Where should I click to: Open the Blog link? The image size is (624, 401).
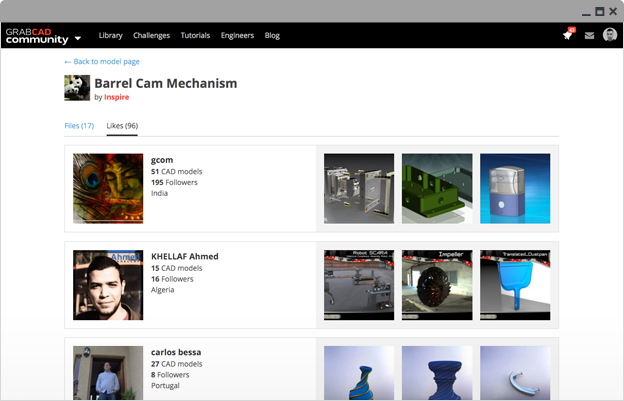[x=272, y=36]
